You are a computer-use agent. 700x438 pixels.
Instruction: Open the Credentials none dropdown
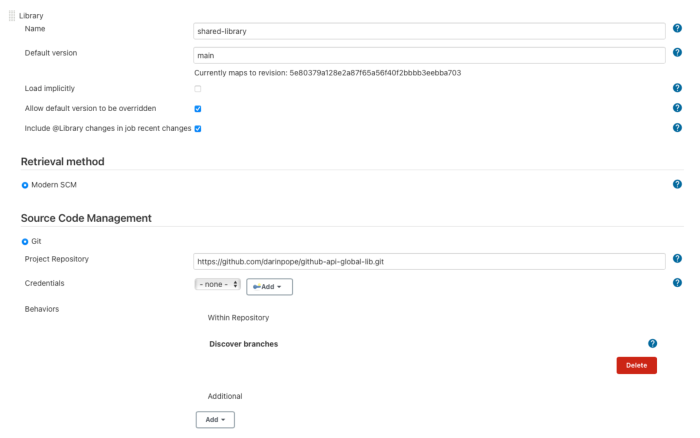217,284
